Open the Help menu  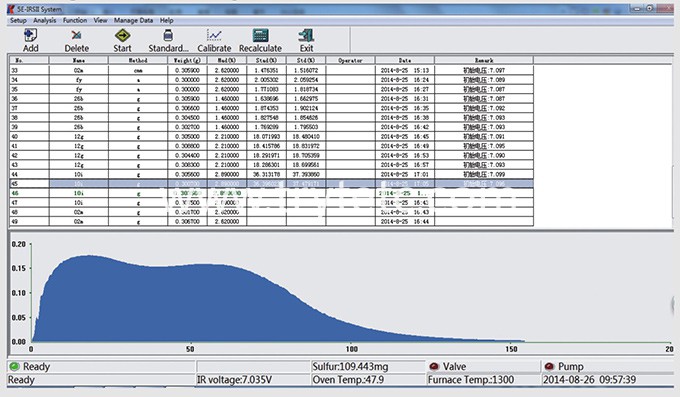(167, 20)
